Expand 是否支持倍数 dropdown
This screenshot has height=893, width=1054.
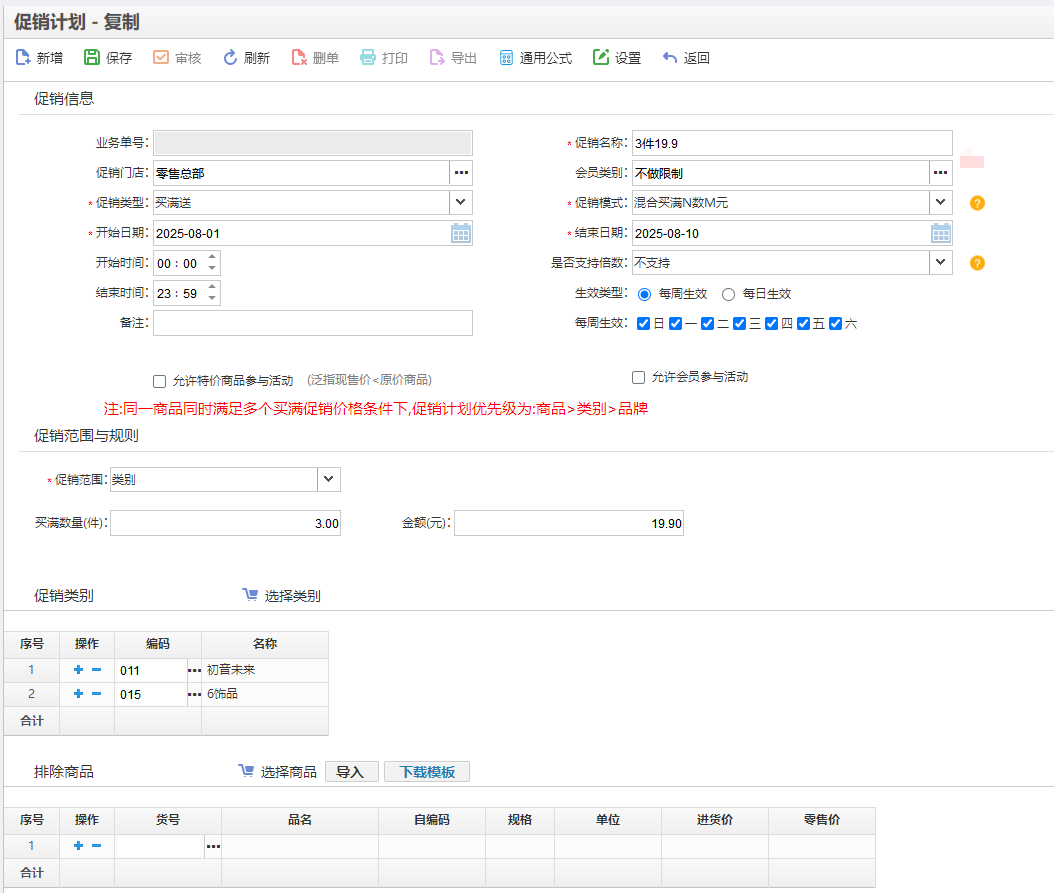[x=940, y=262]
